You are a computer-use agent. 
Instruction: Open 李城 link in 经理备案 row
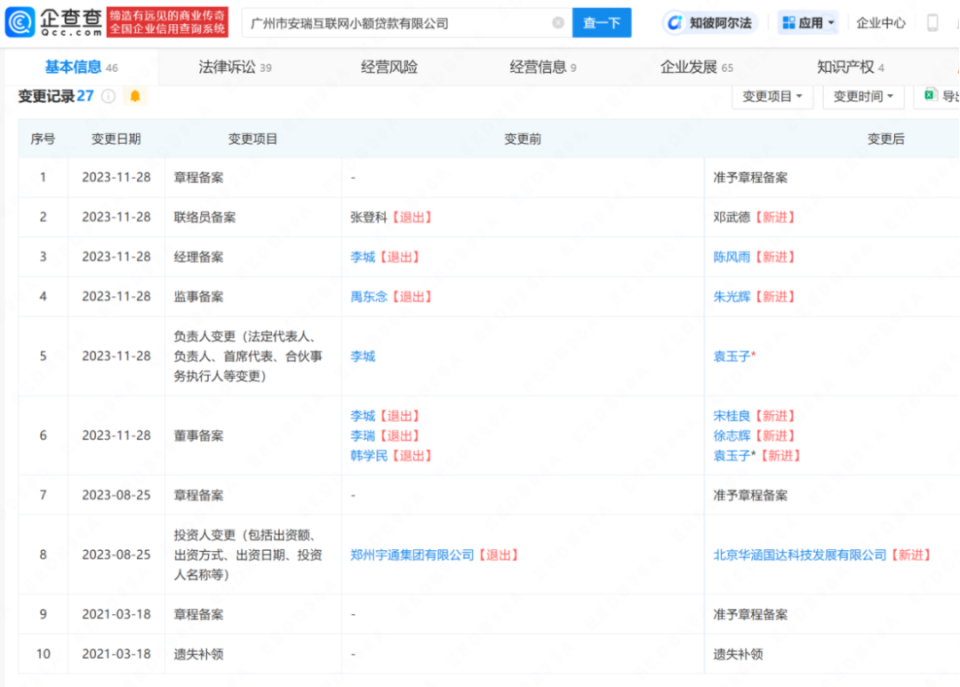pyautogui.click(x=362, y=257)
